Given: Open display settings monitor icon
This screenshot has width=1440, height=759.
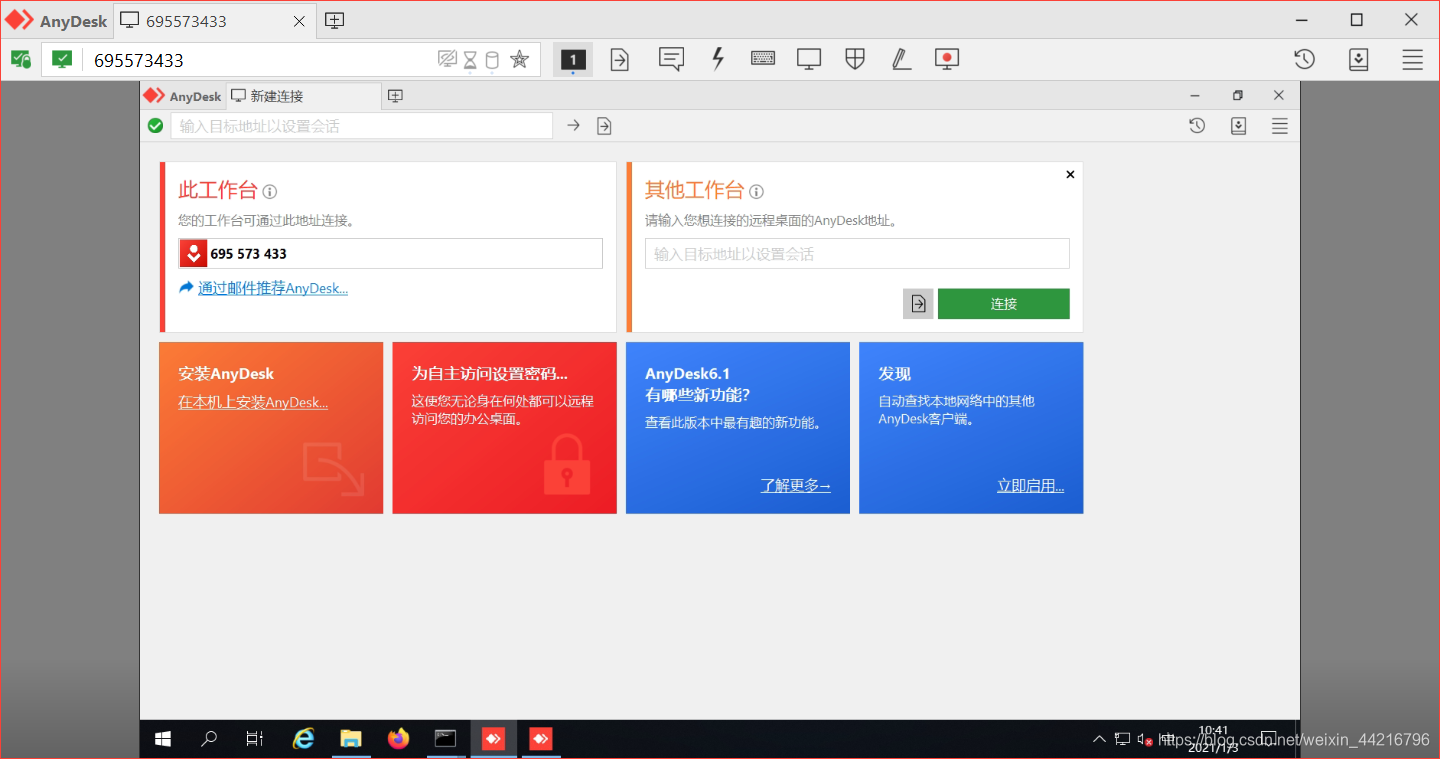Looking at the screenshot, I should [809, 60].
